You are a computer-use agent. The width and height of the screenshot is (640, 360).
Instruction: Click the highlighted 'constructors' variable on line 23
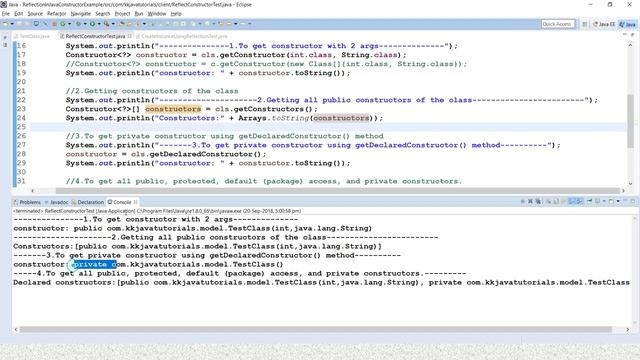[x=173, y=109]
